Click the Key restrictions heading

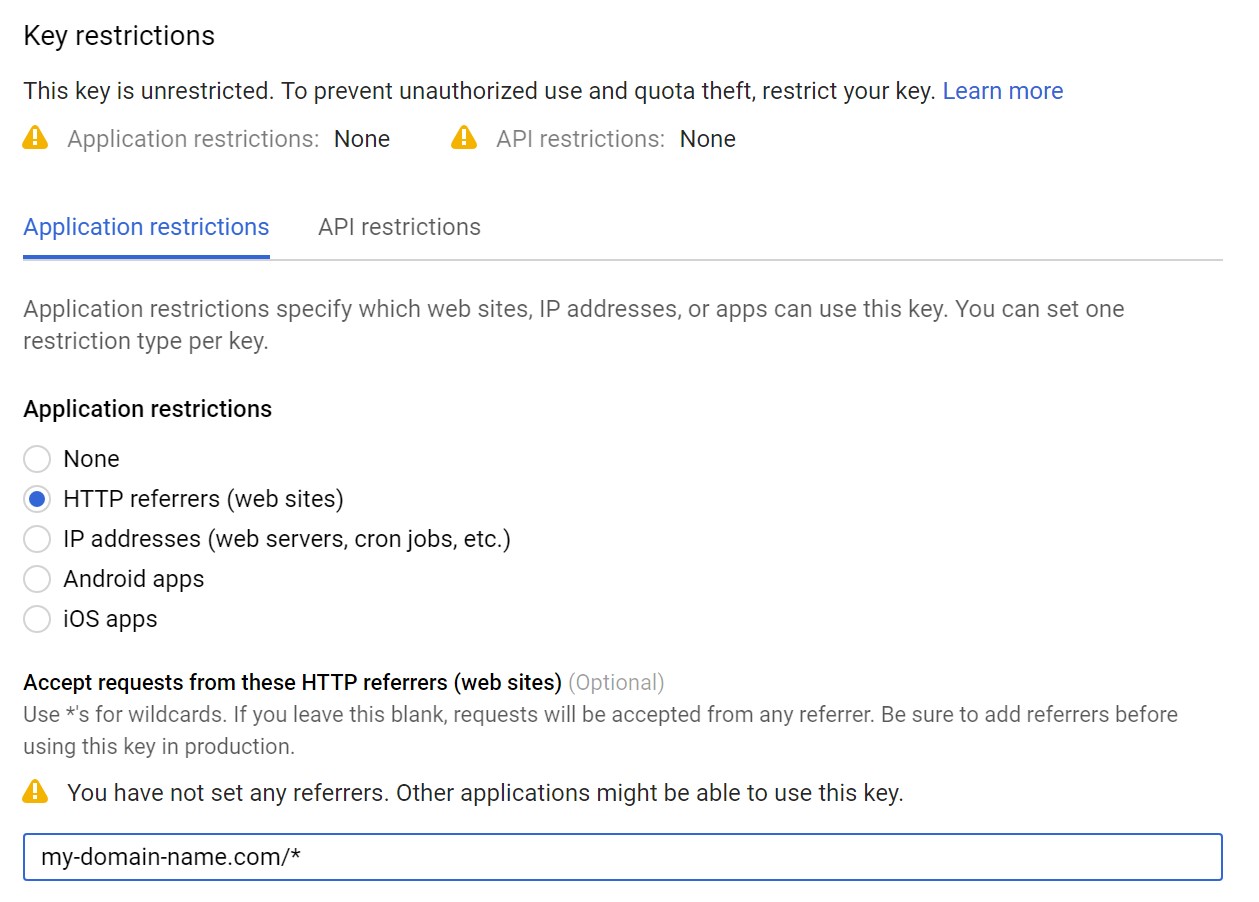click(x=119, y=36)
